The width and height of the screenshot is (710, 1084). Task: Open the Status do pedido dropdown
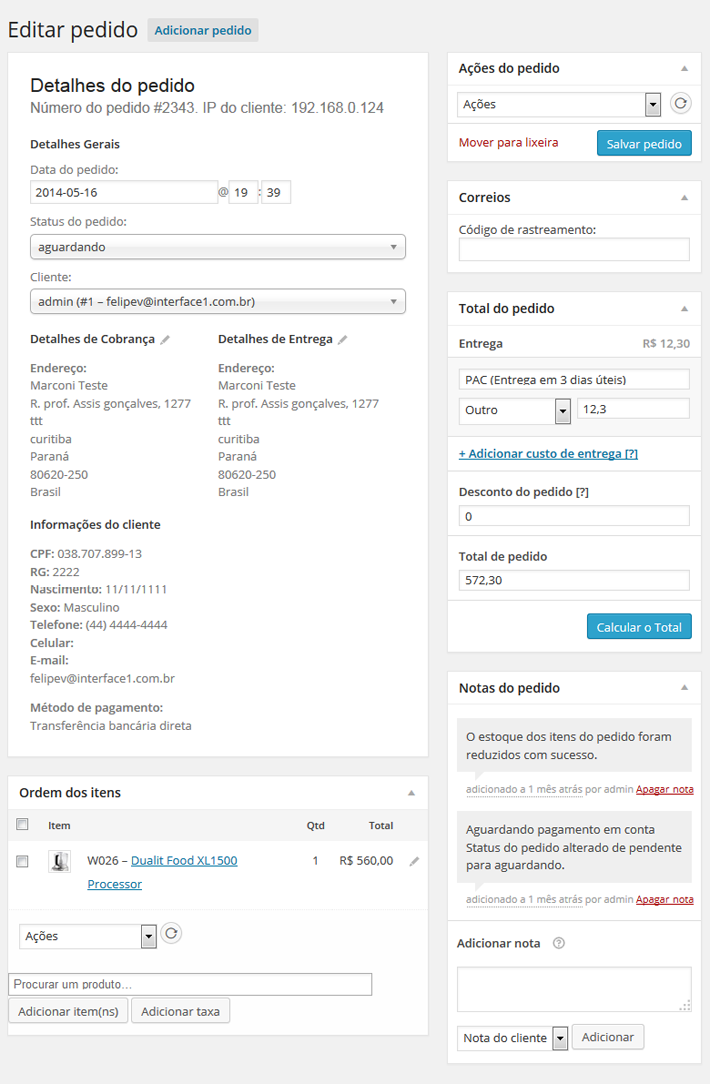pyautogui.click(x=218, y=246)
